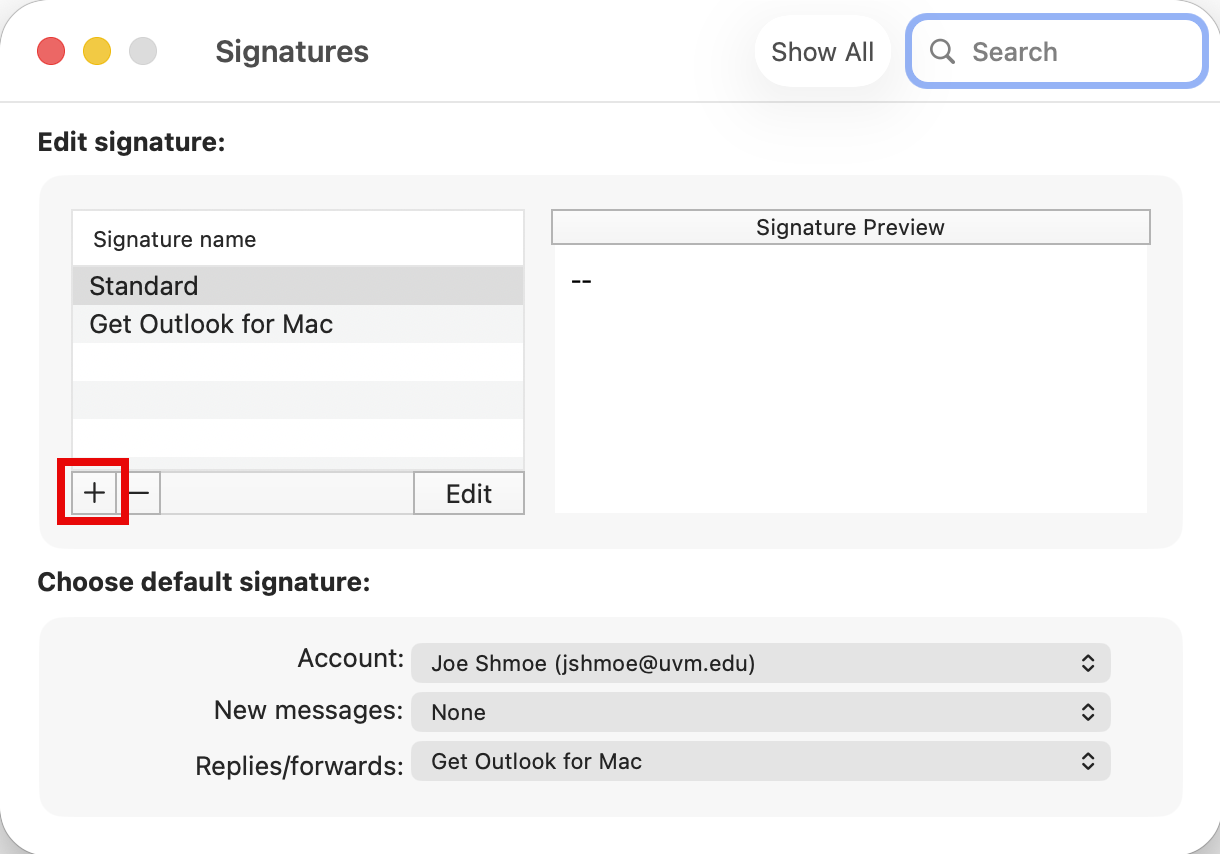Close the Signatures window
This screenshot has height=854, width=1220.
click(51, 51)
